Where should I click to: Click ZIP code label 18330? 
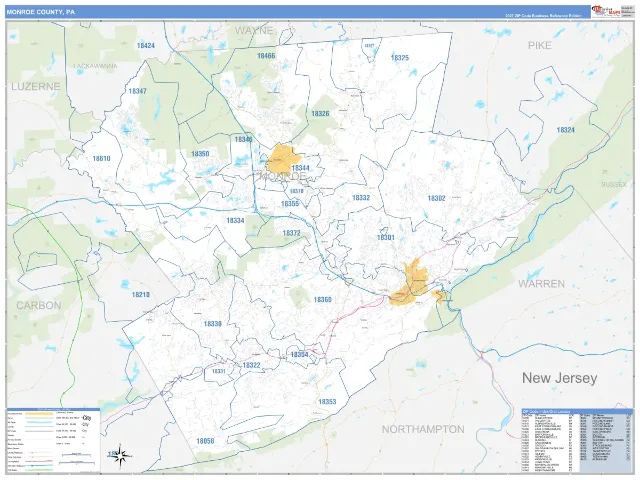(x=212, y=324)
